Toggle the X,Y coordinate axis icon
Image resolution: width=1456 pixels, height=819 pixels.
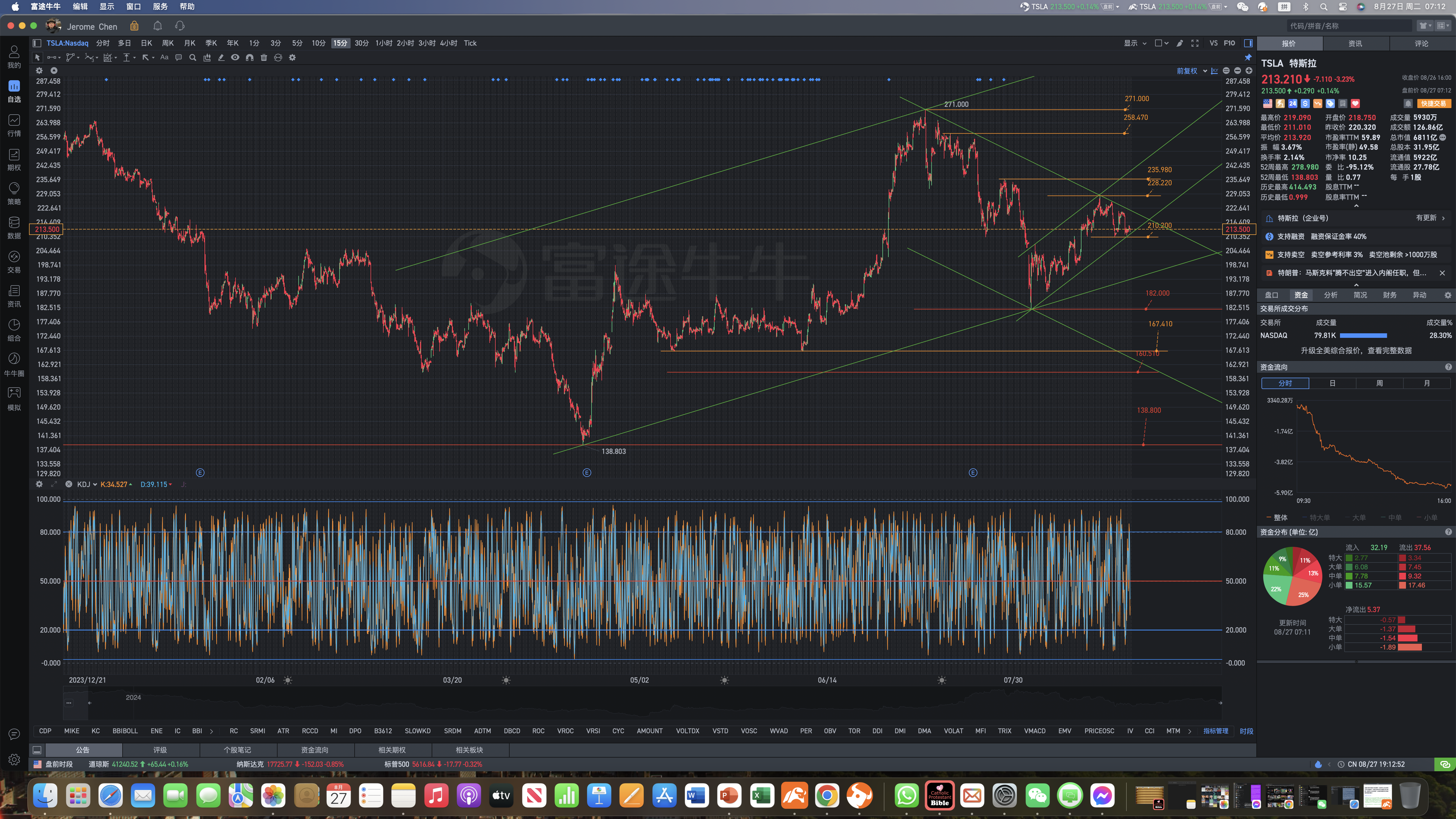pyautogui.click(x=1215, y=71)
